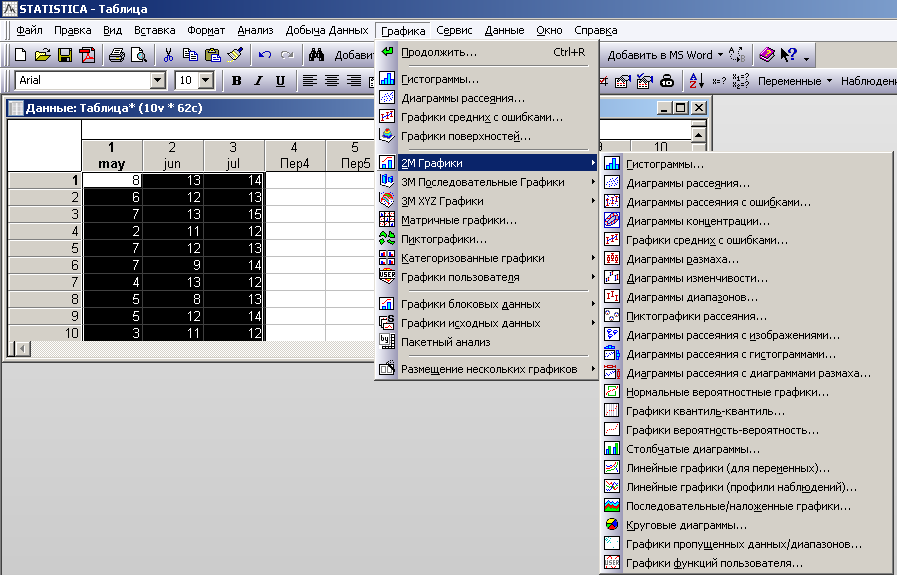Click the Paste clipboard icon

(x=213, y=55)
